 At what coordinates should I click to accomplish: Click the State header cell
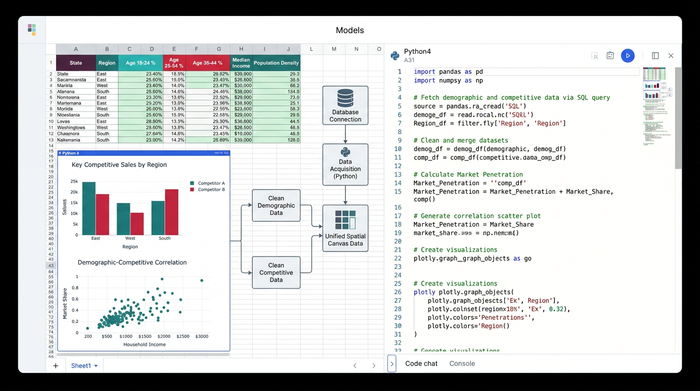[x=76, y=63]
